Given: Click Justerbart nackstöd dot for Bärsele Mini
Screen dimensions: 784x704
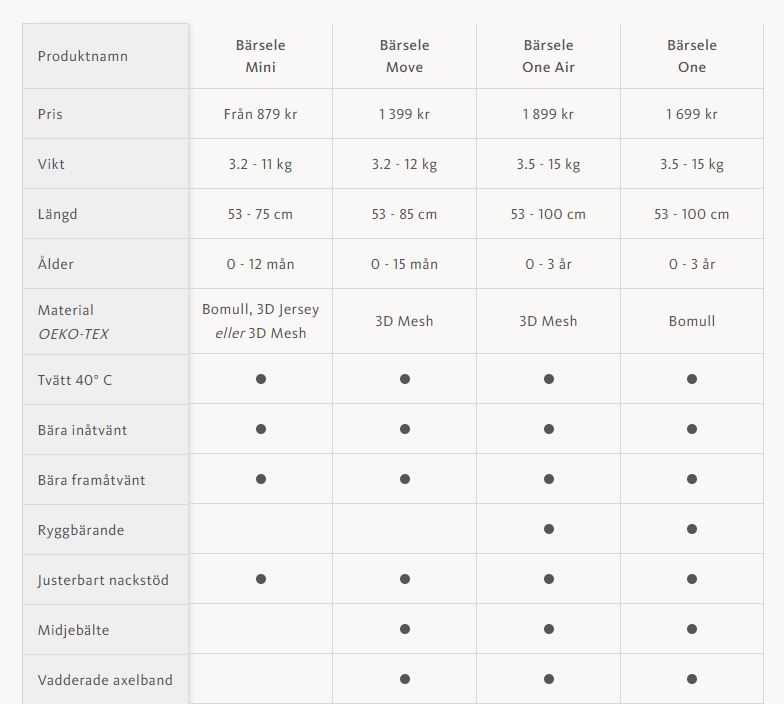Looking at the screenshot, I should pos(261,579).
